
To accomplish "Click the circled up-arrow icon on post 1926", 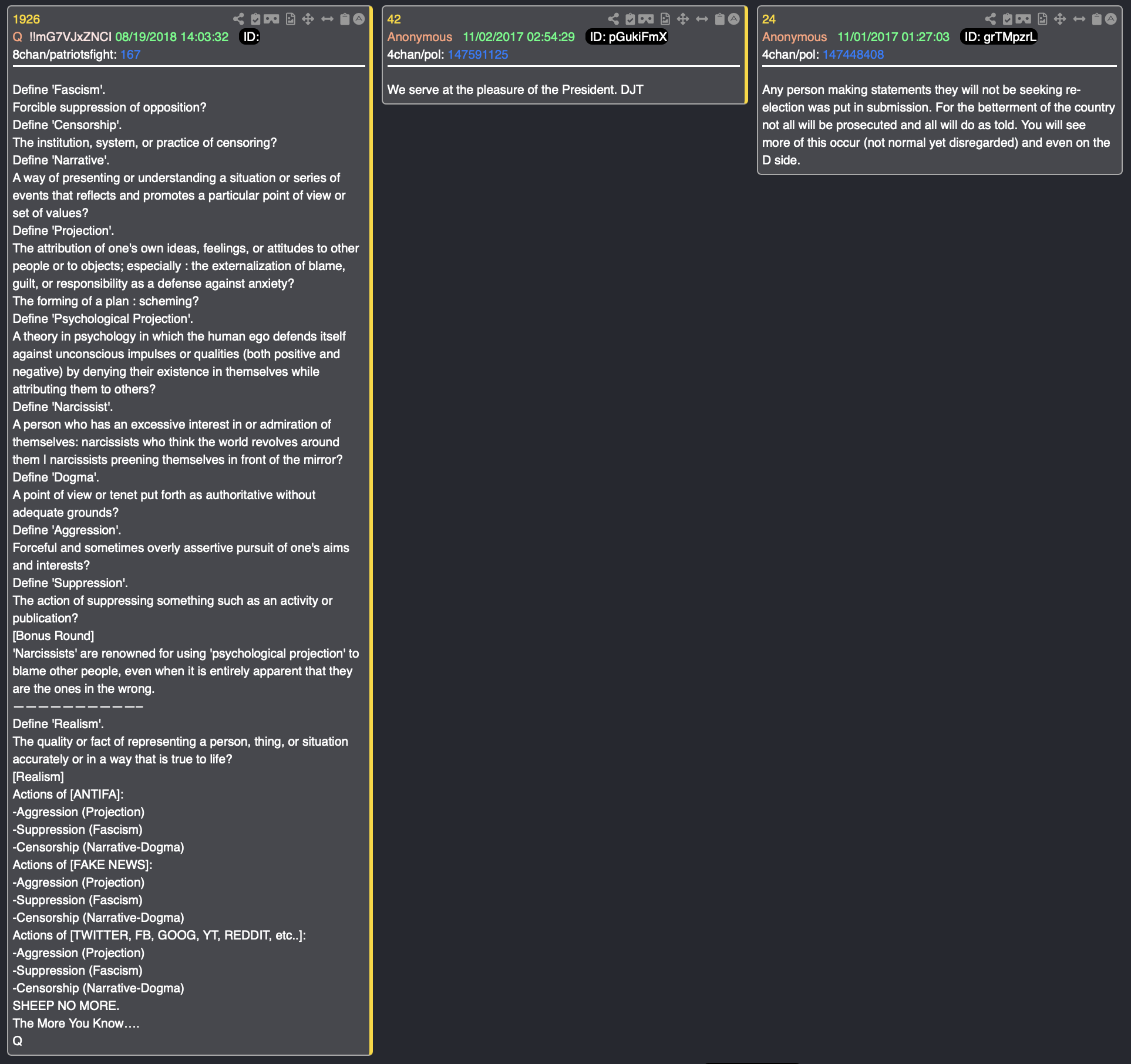I will coord(359,19).
